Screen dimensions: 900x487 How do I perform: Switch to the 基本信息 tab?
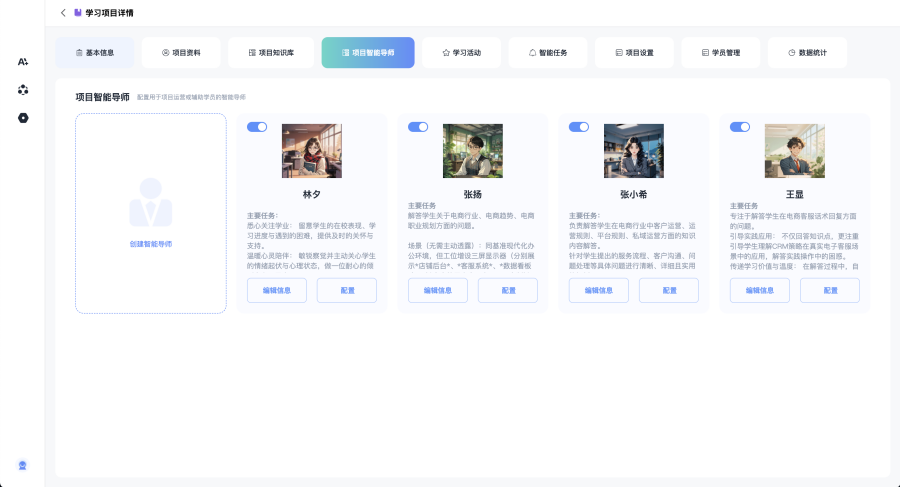[x=94, y=52]
